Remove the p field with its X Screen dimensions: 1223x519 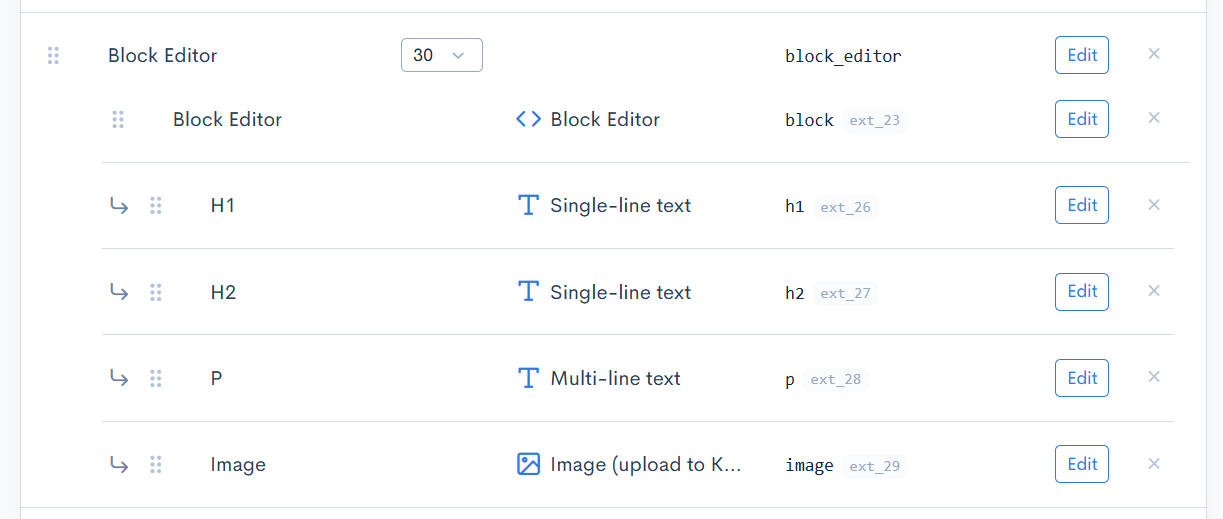[1154, 377]
